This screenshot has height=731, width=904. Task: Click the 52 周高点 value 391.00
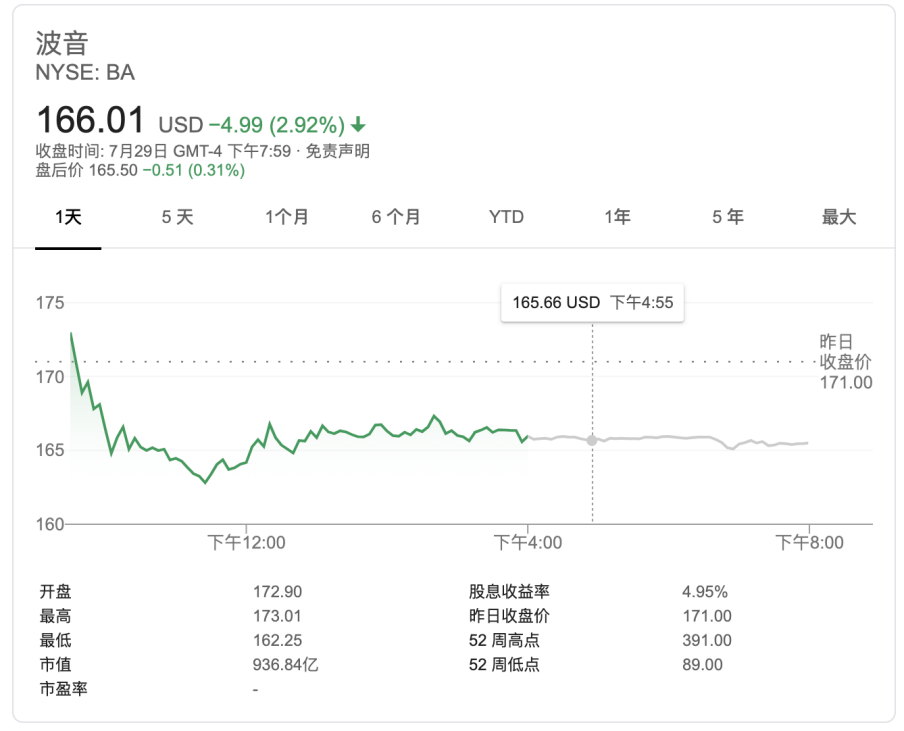point(706,640)
